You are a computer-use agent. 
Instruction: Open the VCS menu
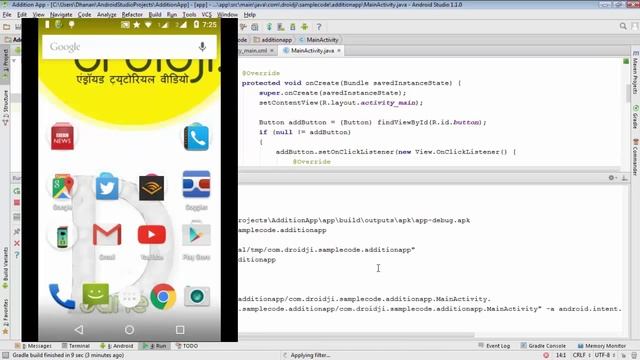point(207,14)
